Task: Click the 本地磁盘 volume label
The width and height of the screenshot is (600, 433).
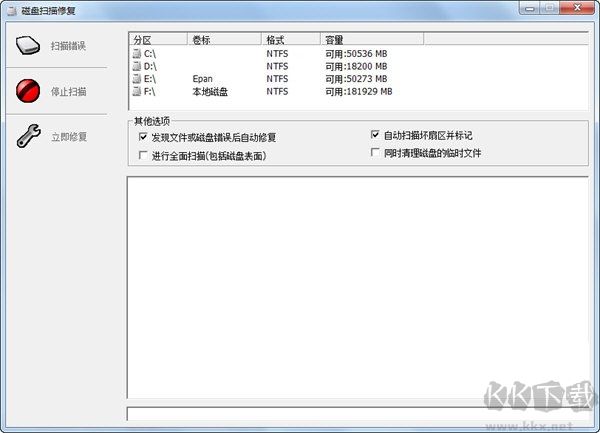Action: point(210,91)
